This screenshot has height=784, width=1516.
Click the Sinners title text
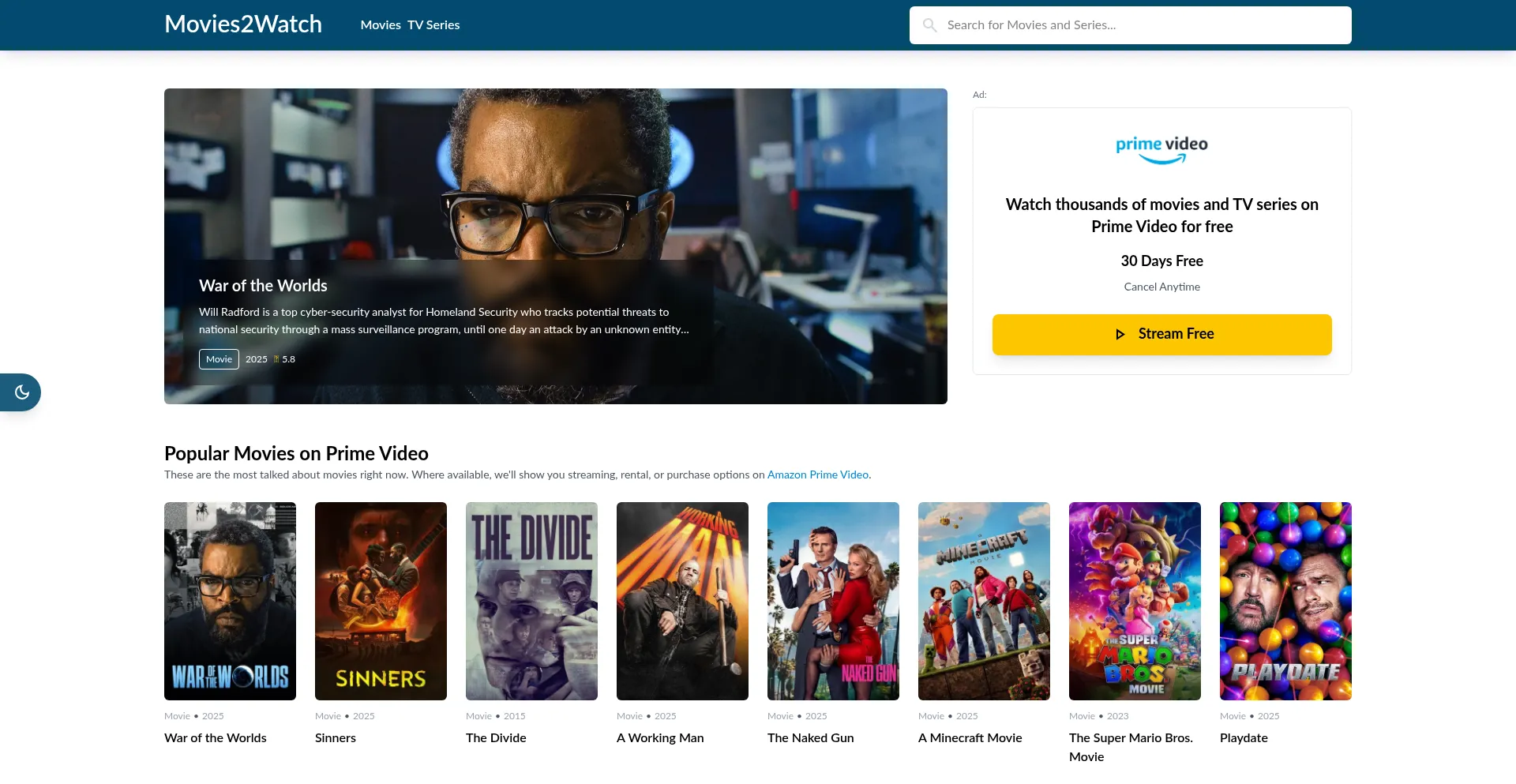tap(336, 738)
